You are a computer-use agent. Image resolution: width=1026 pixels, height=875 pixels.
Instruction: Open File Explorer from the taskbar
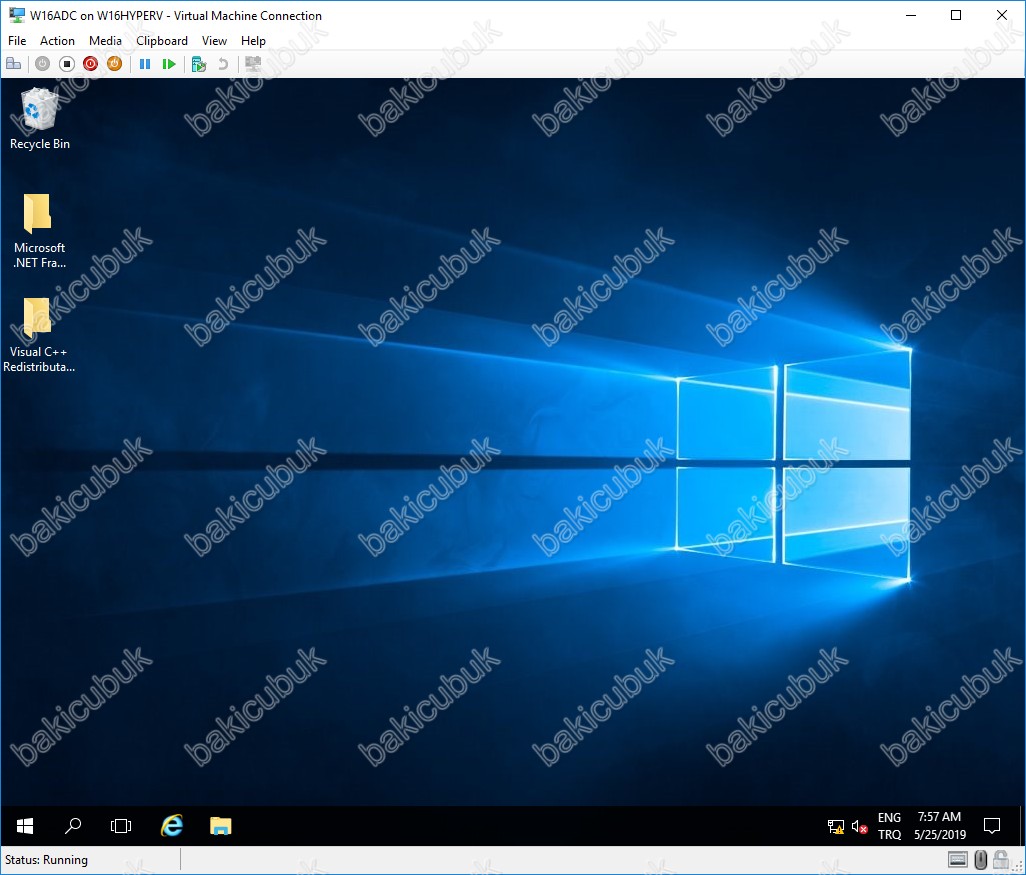[x=221, y=826]
